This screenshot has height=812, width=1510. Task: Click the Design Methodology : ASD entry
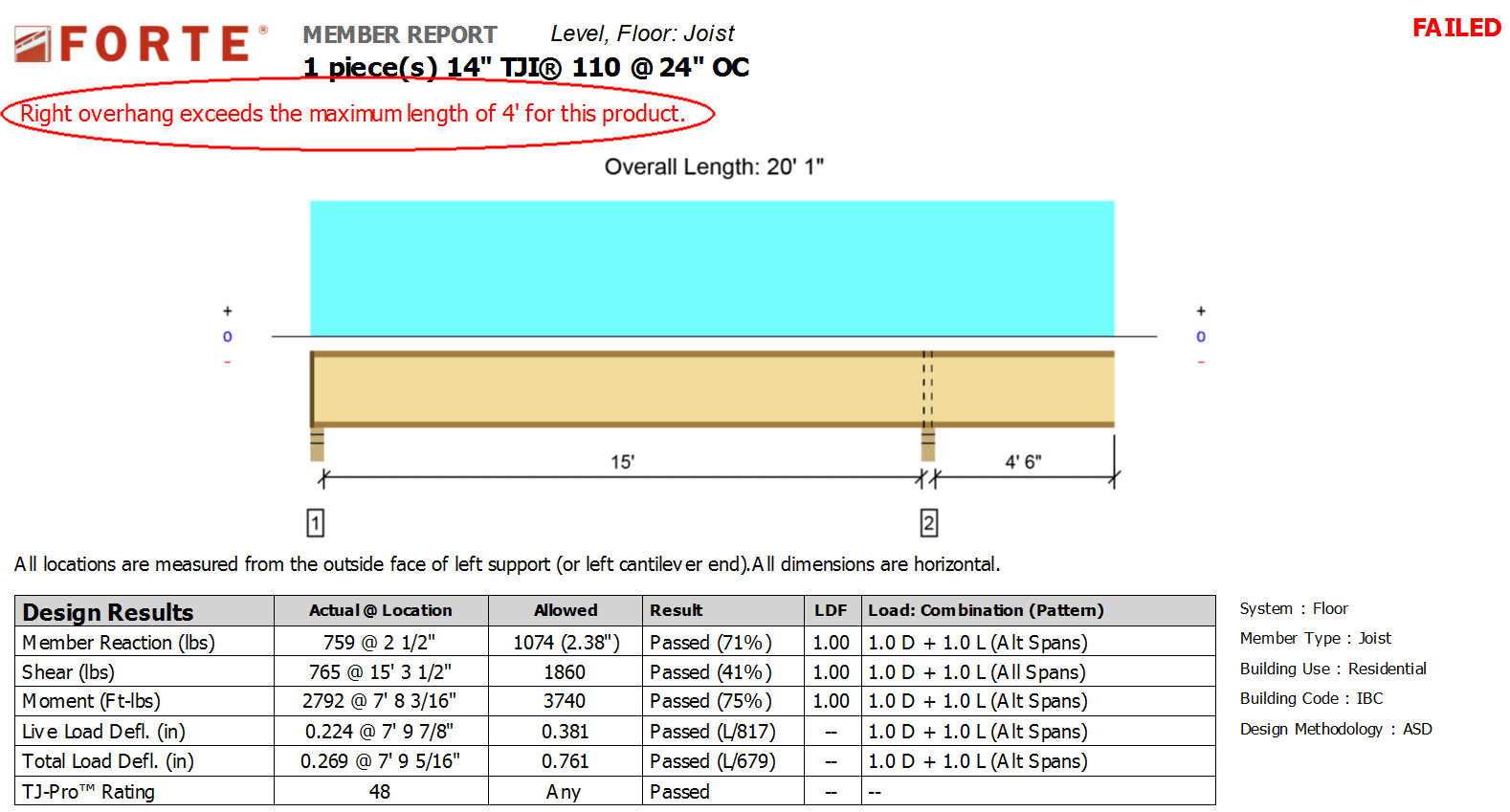click(x=1336, y=729)
